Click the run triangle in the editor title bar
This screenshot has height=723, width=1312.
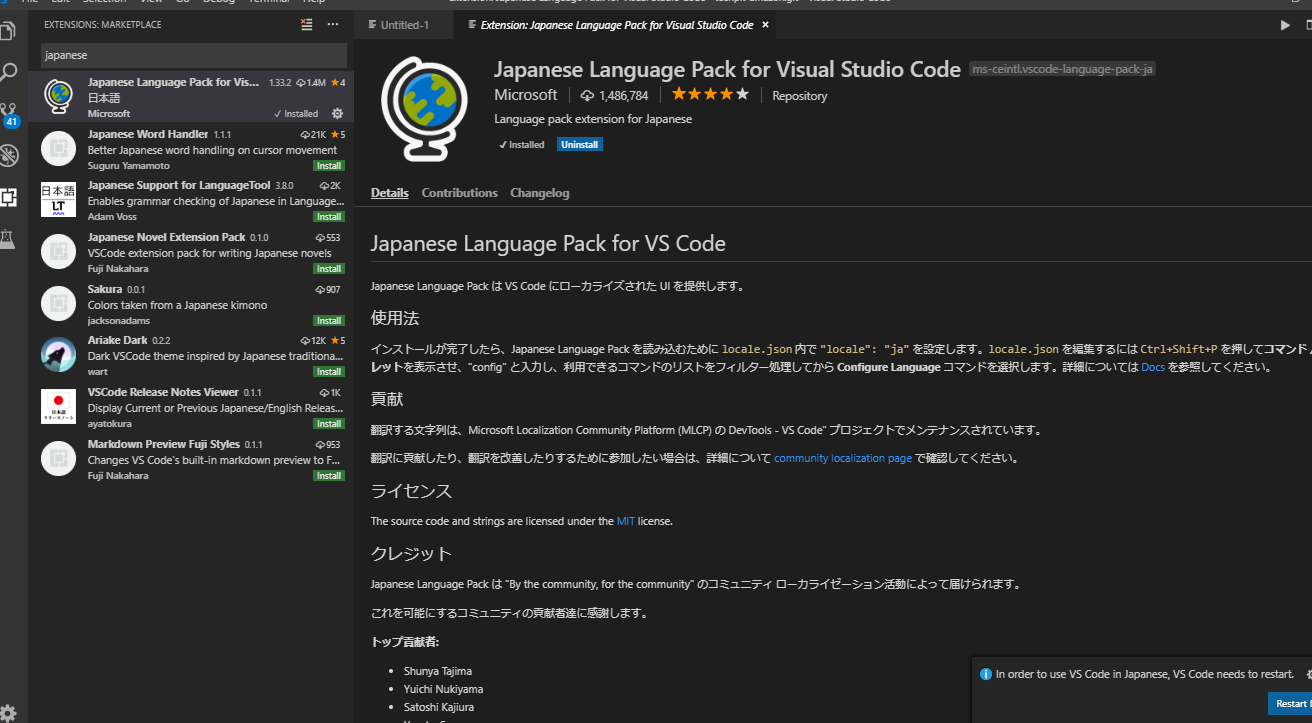pyautogui.click(x=1286, y=25)
